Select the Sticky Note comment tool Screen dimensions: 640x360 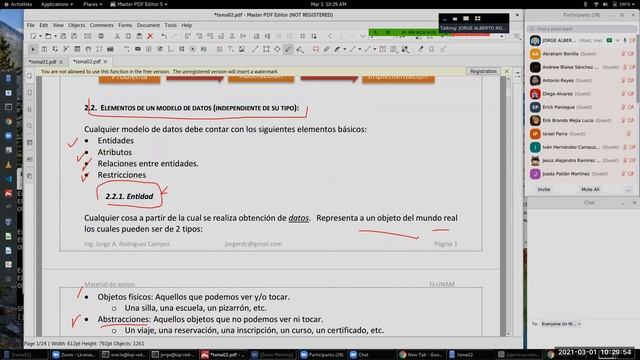coord(316,49)
